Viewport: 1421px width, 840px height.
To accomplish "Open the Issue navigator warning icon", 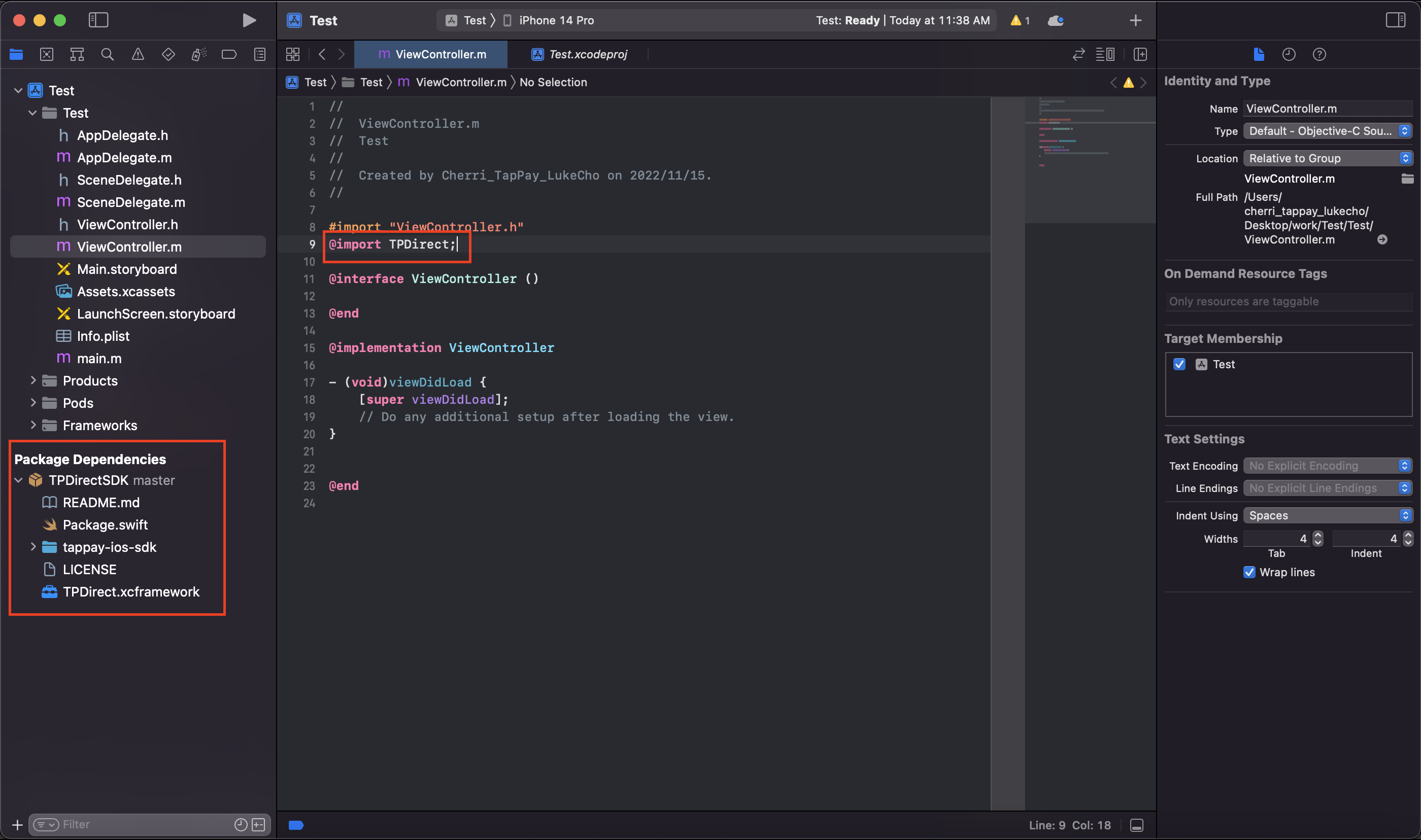I will (x=138, y=54).
